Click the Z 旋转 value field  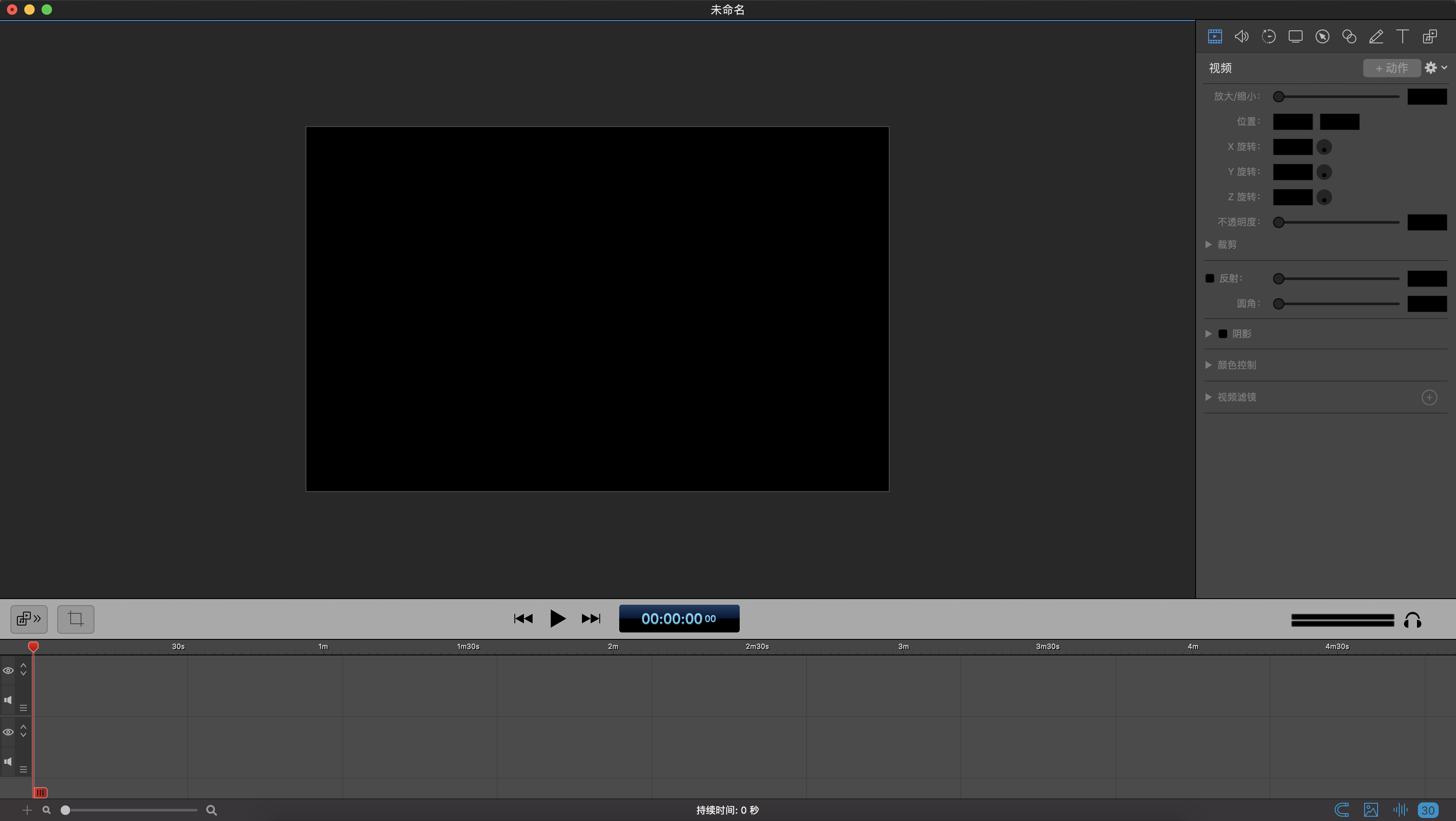pyautogui.click(x=1293, y=197)
